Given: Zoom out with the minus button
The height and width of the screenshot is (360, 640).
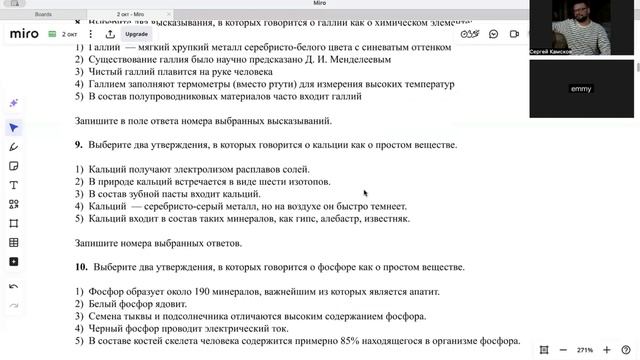Looking at the screenshot, I should [x=563, y=350].
